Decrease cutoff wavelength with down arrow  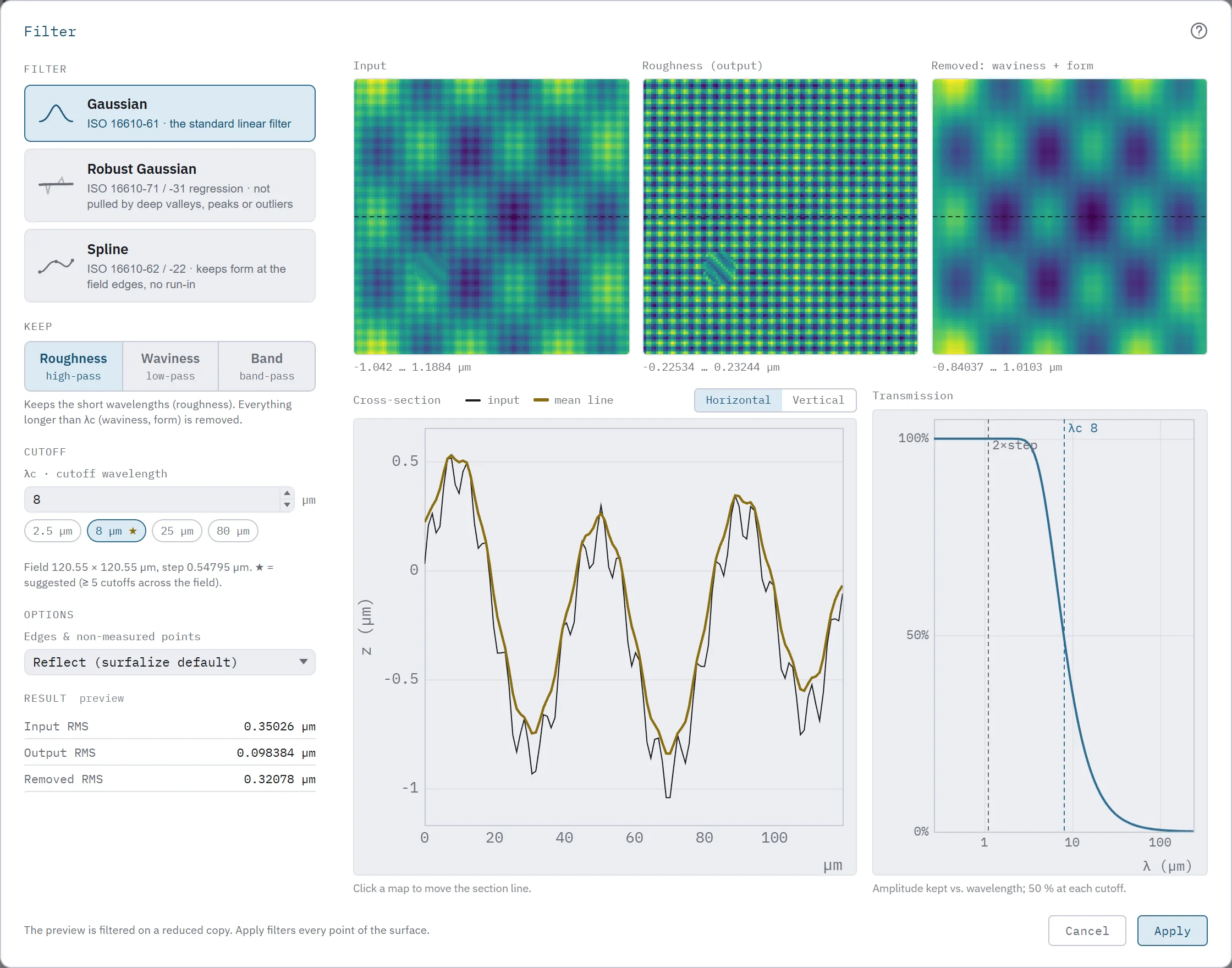[x=287, y=505]
